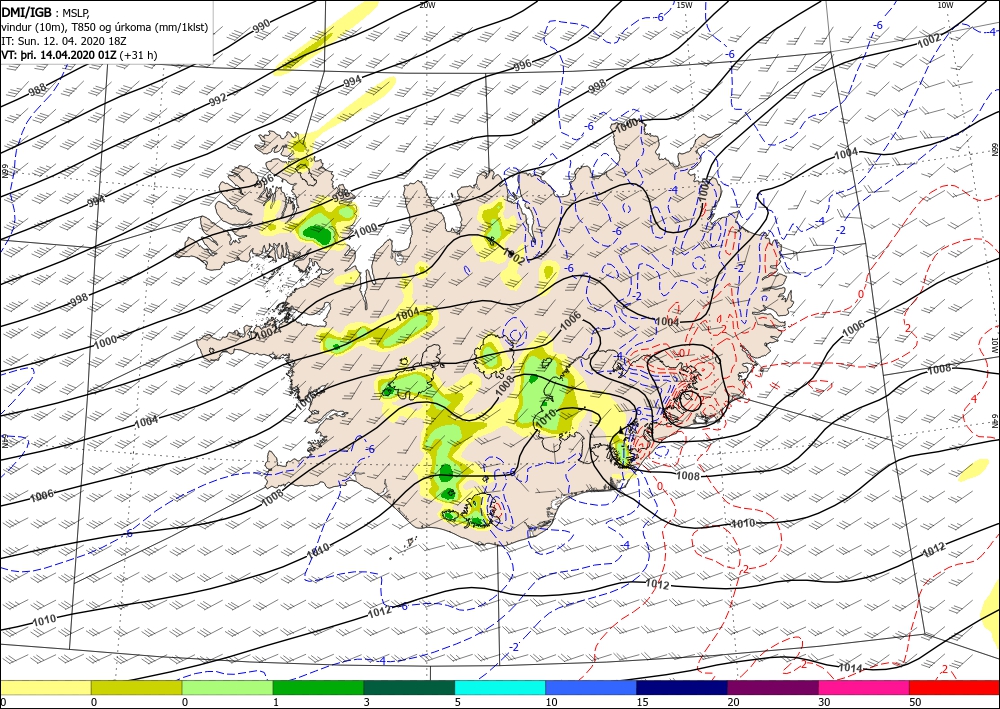
Task: Click the 'DMI/IGB : MSLP,' title line
Action: [x=45, y=13]
